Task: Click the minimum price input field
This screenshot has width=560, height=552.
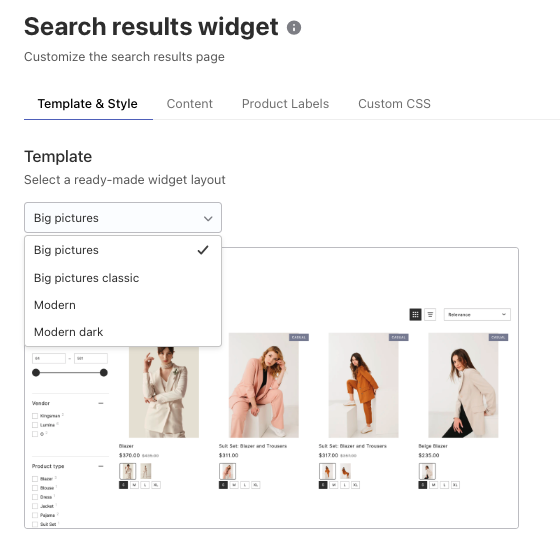Action: tap(49, 358)
